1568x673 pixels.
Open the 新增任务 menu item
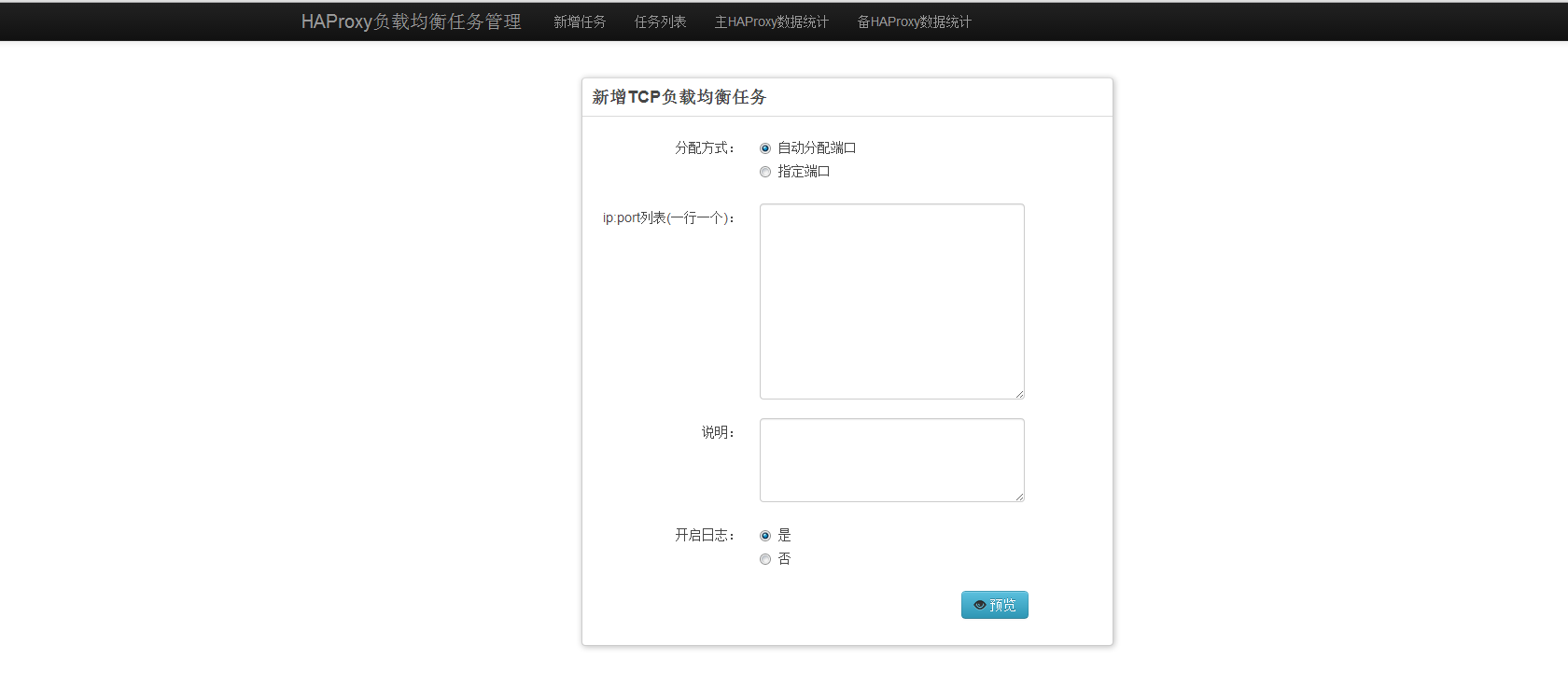[x=580, y=21]
